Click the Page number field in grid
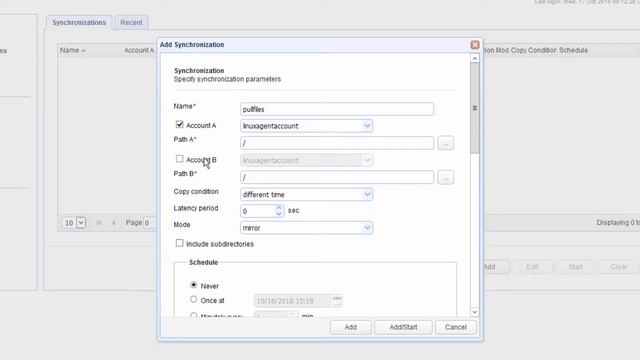640x360 pixels. click(149, 222)
